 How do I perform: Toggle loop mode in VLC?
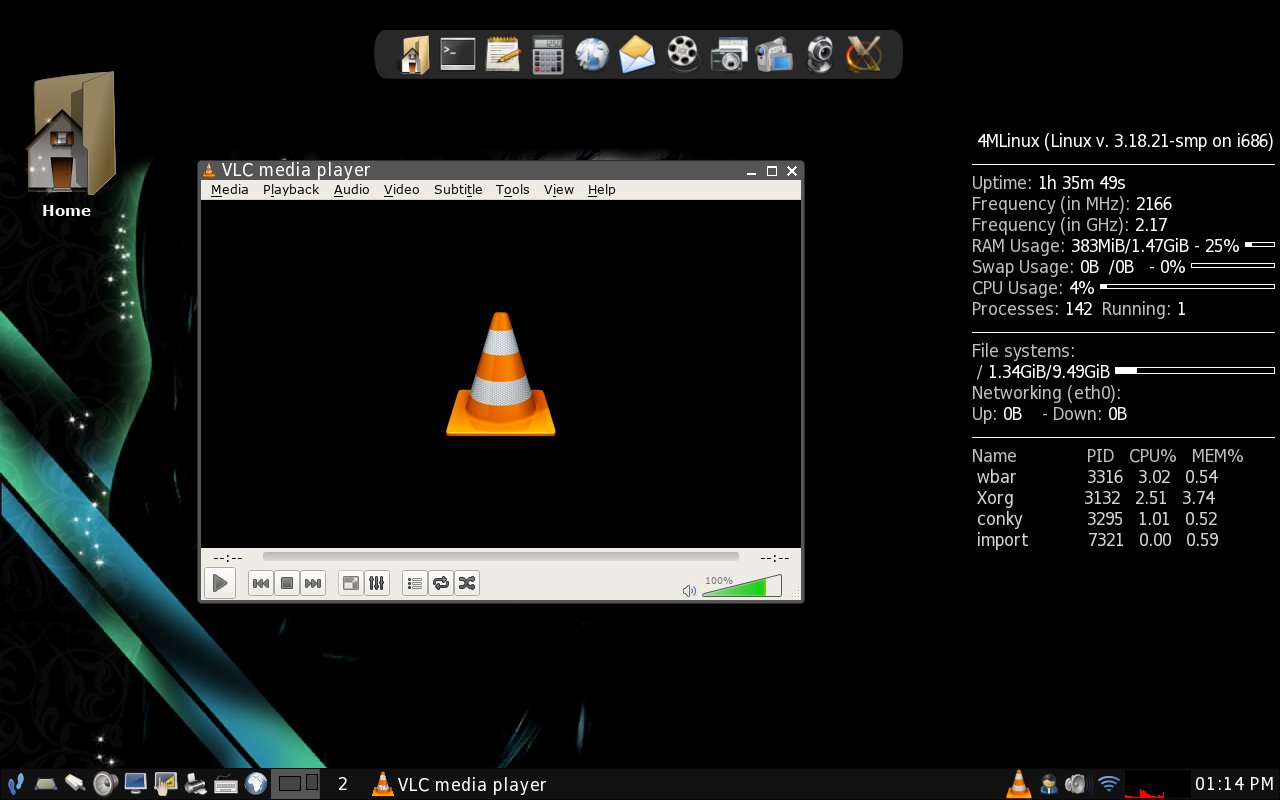tap(440, 583)
